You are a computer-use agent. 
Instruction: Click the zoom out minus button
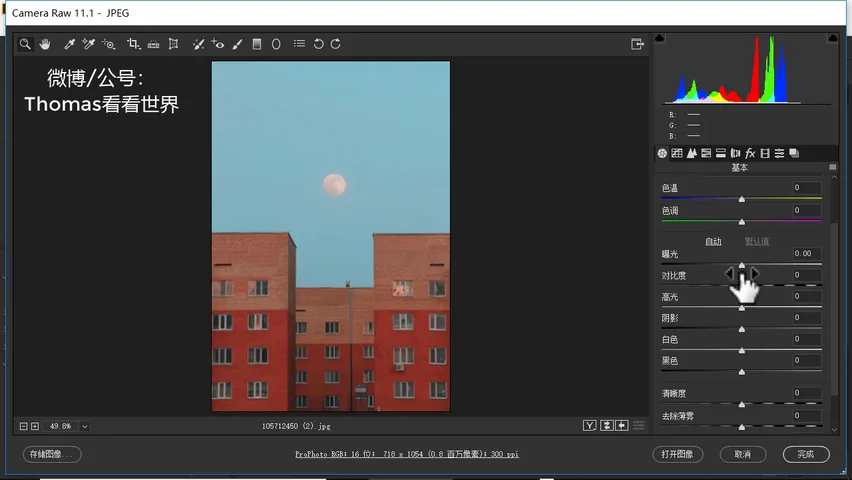coord(23,426)
